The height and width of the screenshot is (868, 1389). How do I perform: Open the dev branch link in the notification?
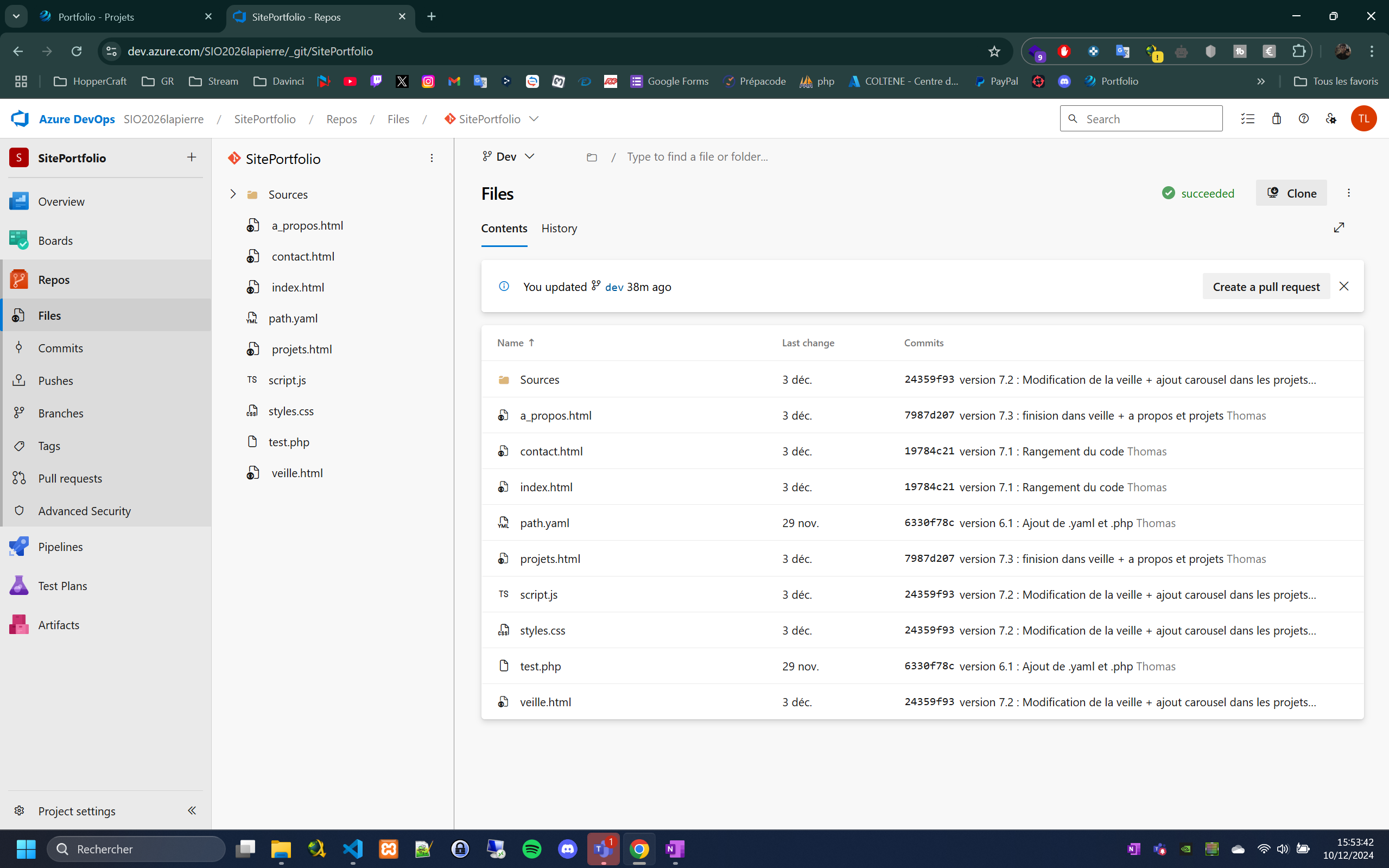[613, 287]
